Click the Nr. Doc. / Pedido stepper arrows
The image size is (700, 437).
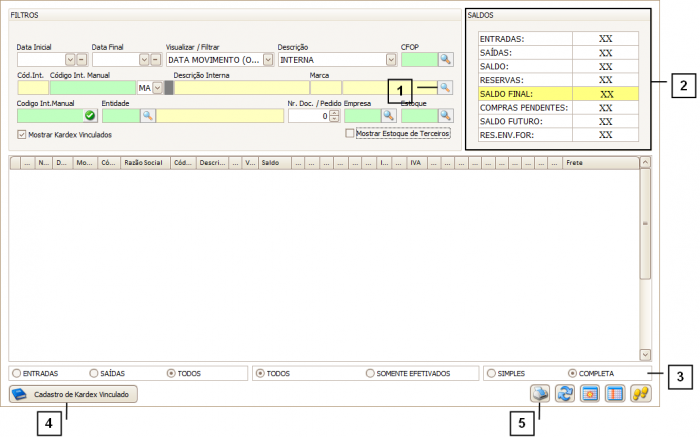point(334,116)
